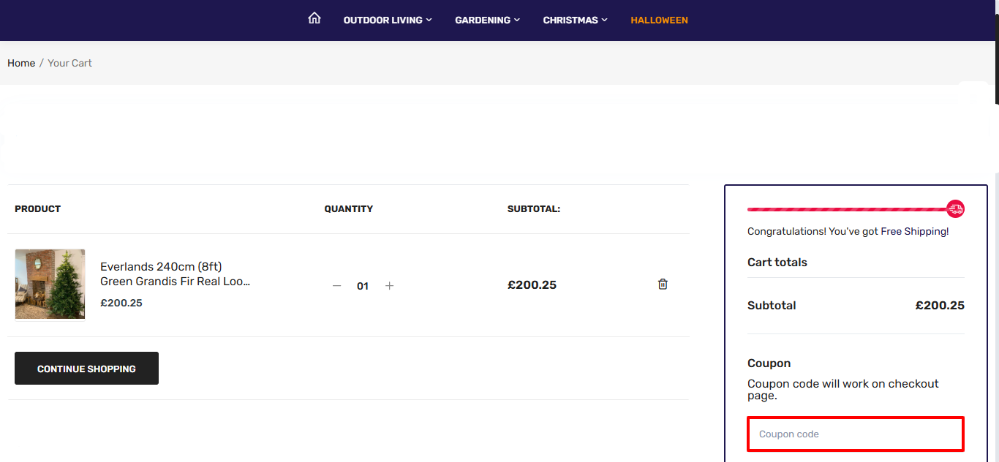
Task: Click the Continue Shopping button
Action: point(87,368)
